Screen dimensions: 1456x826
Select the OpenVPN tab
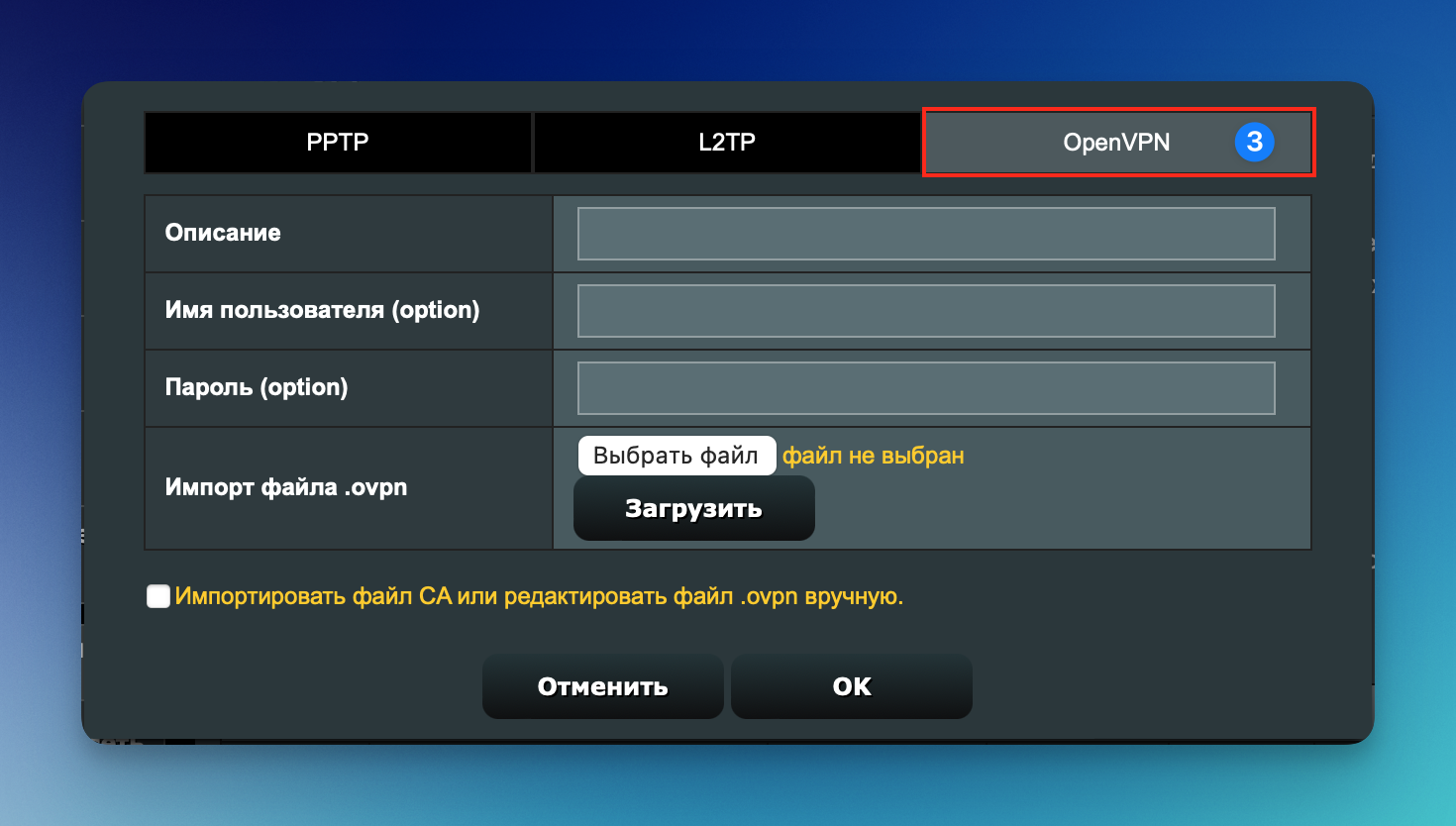1118,142
